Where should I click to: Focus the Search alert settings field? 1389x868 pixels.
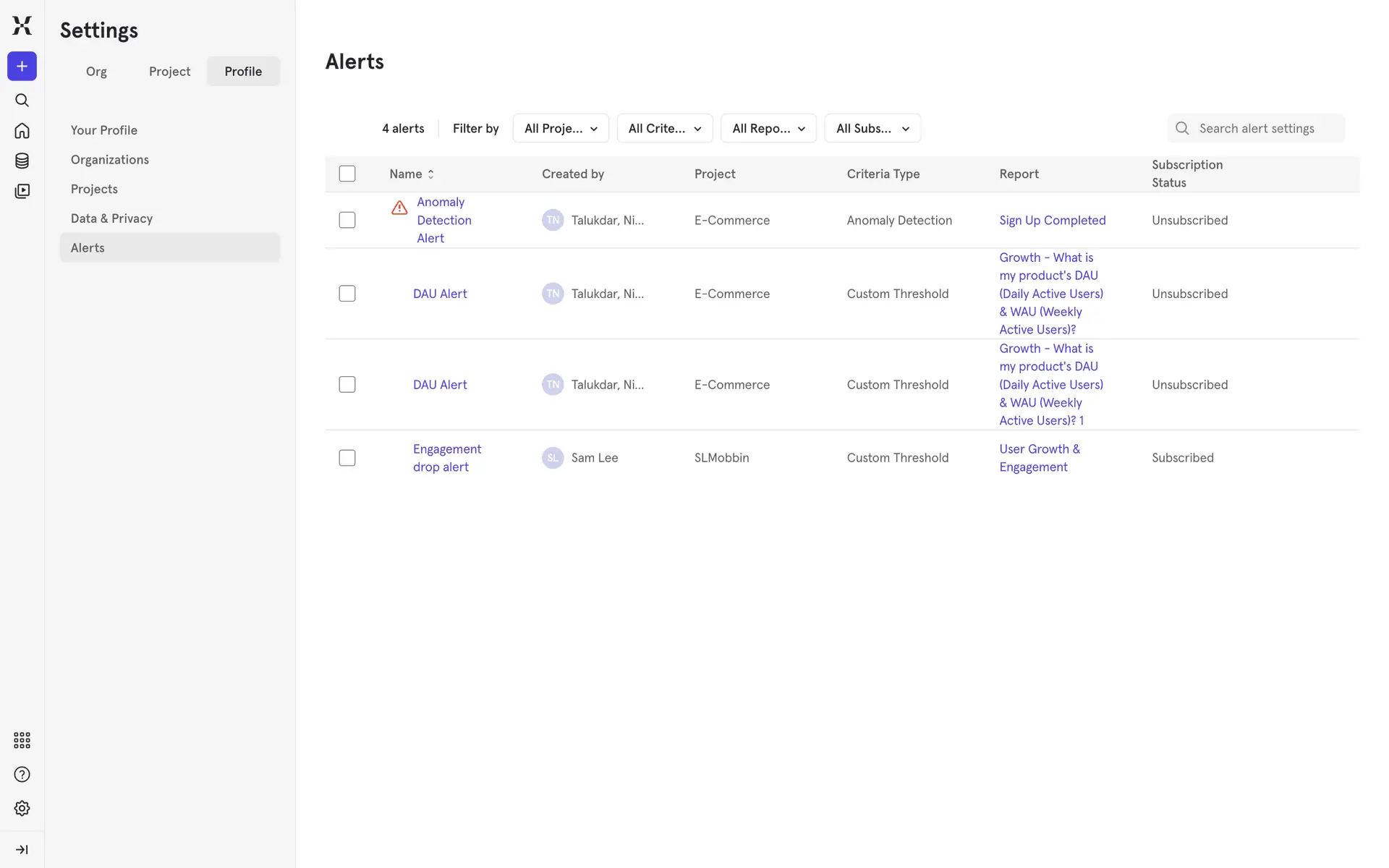coord(1266,129)
